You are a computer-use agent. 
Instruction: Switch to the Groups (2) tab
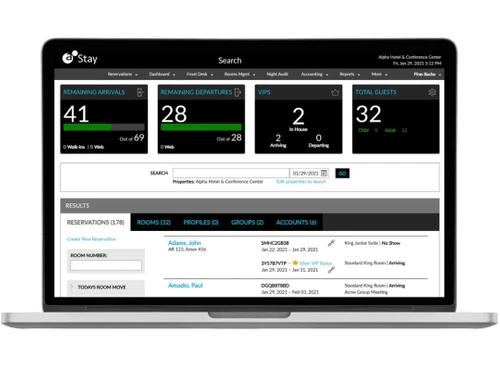(247, 222)
